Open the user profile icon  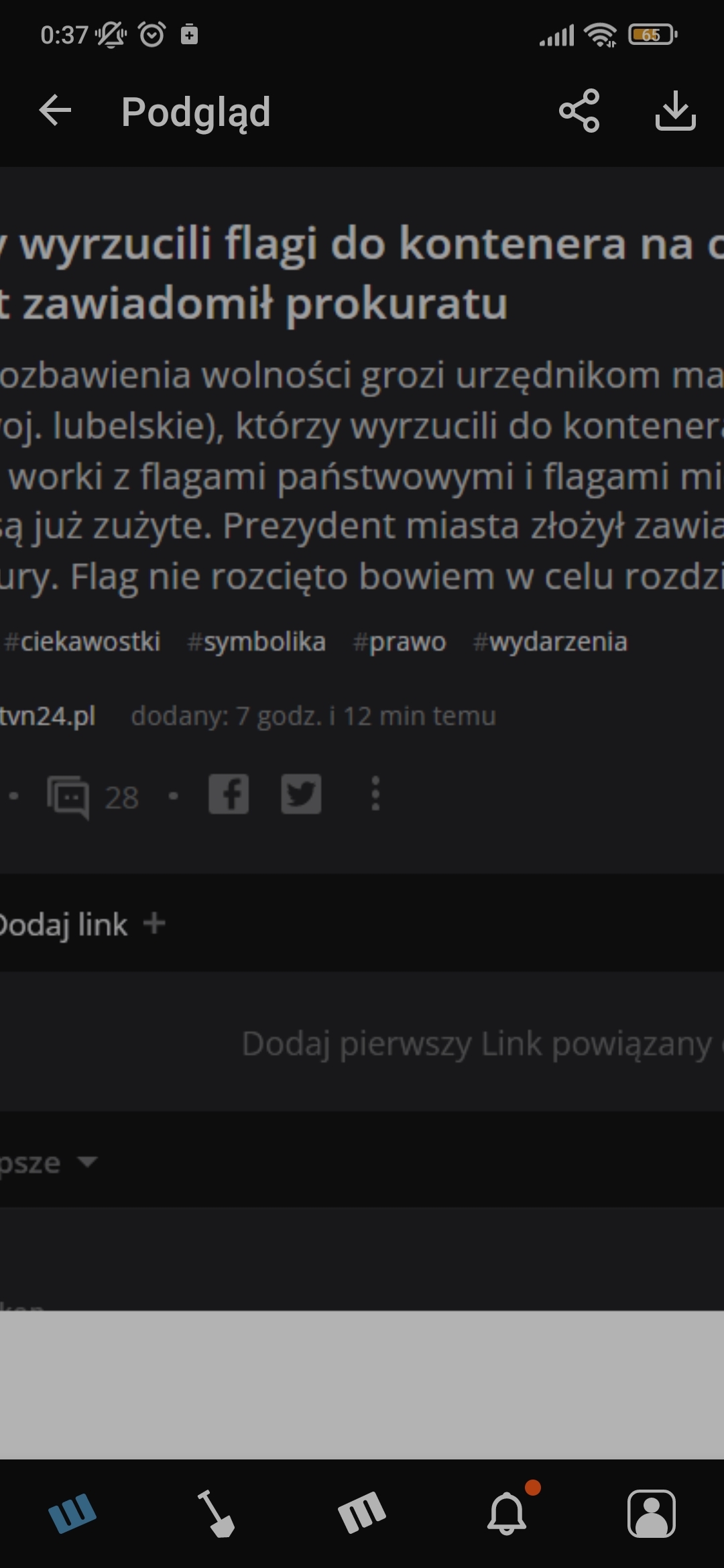[652, 1513]
